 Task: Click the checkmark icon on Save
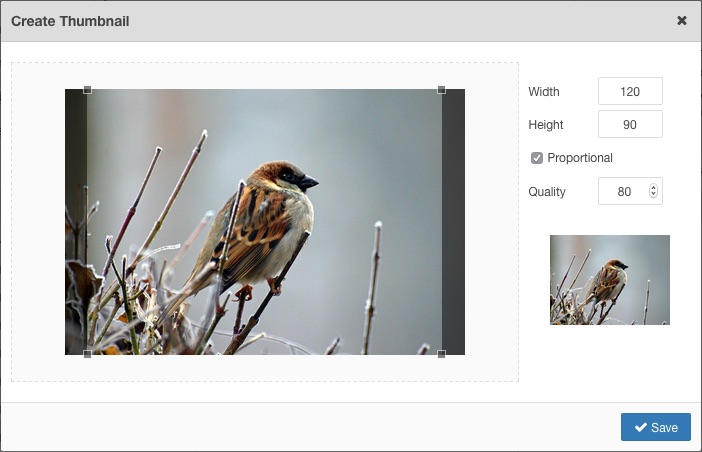coord(641,427)
